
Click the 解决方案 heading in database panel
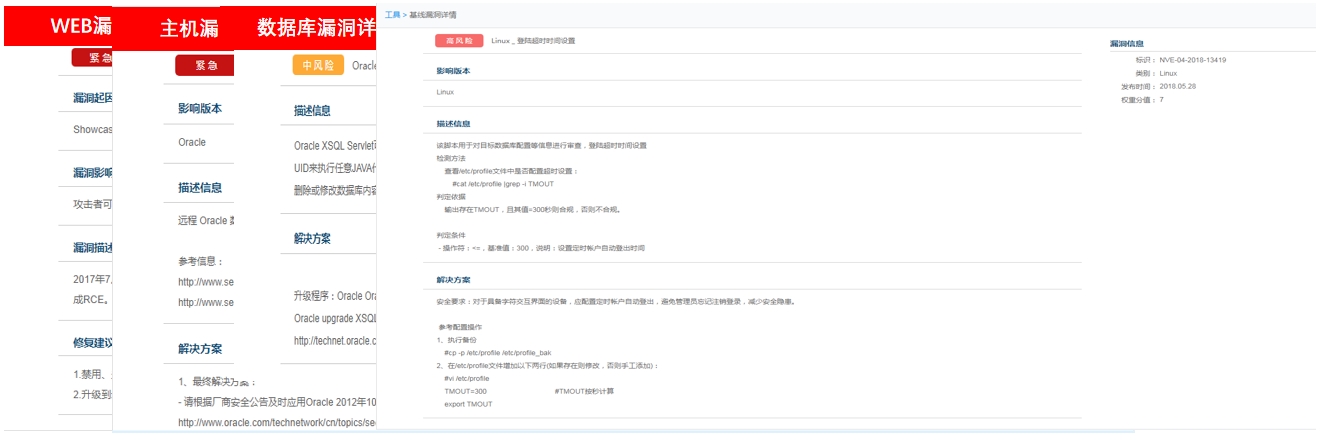point(312,239)
